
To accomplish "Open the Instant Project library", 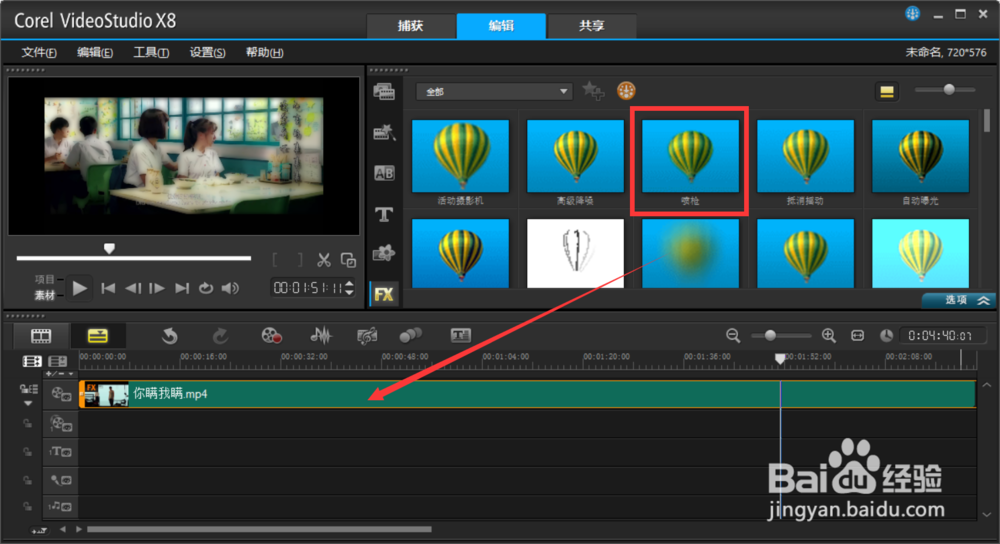I will 384,133.
